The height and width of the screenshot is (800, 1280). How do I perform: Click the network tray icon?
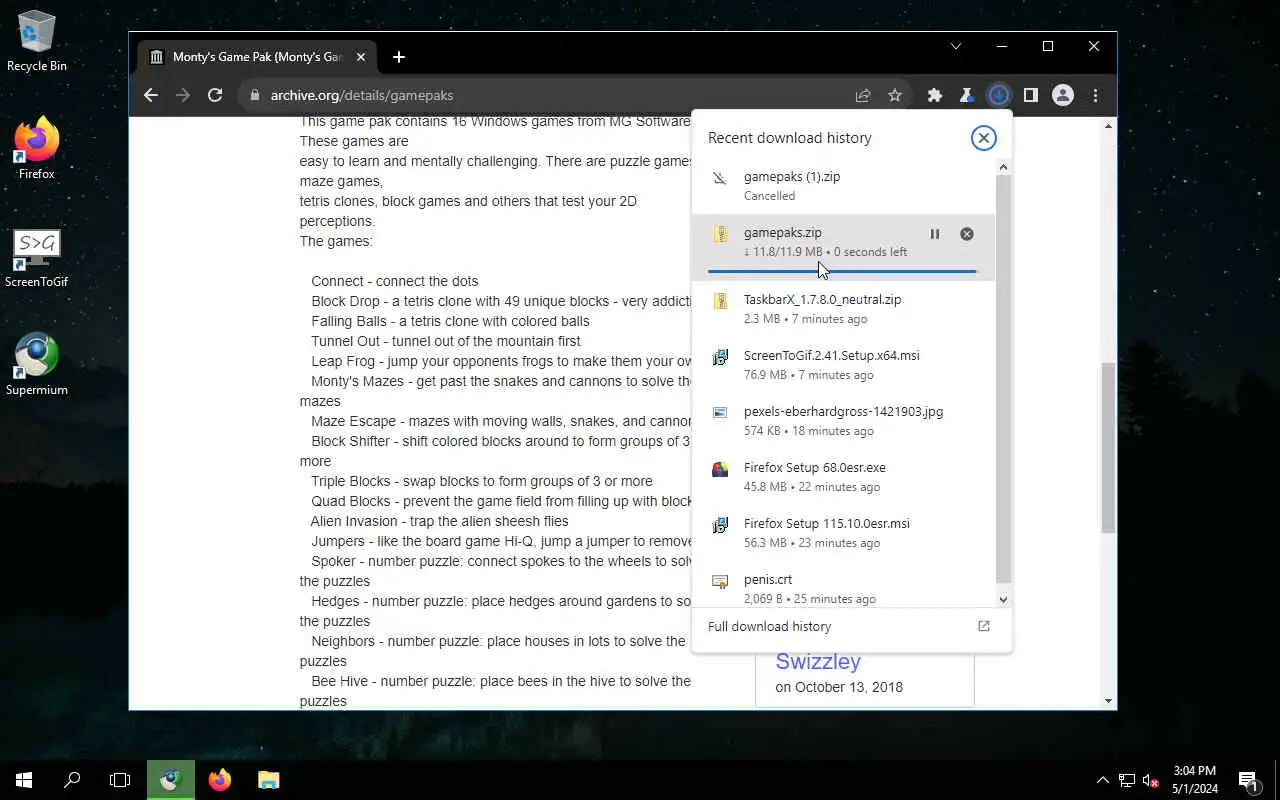pos(1126,780)
